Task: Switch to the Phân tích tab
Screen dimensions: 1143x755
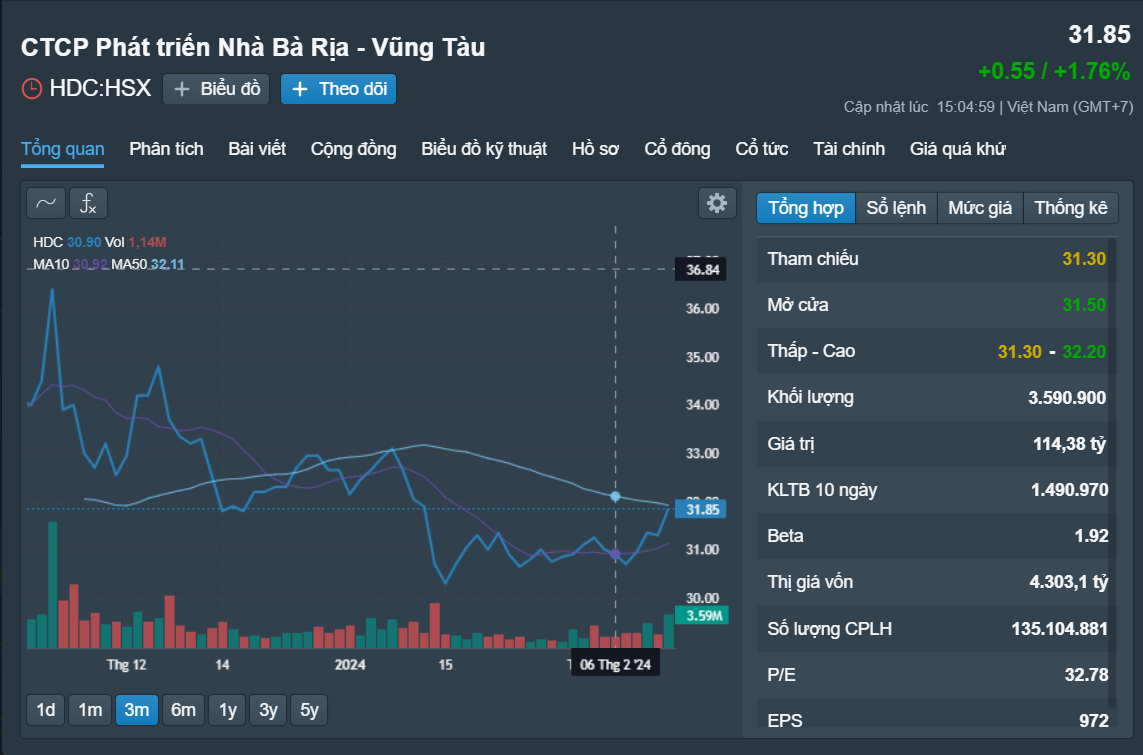Action: 165,148
